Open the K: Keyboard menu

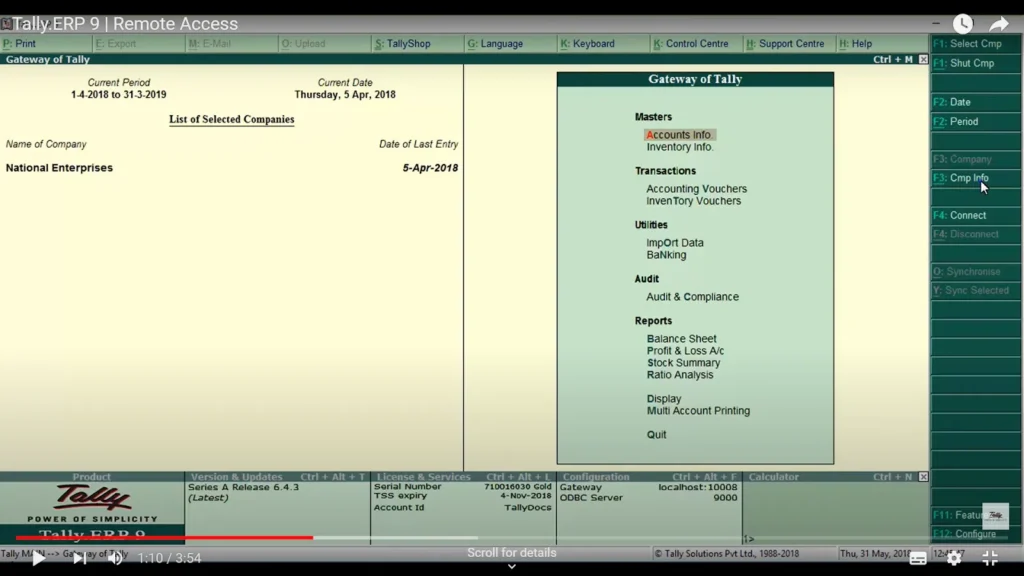click(x=588, y=44)
